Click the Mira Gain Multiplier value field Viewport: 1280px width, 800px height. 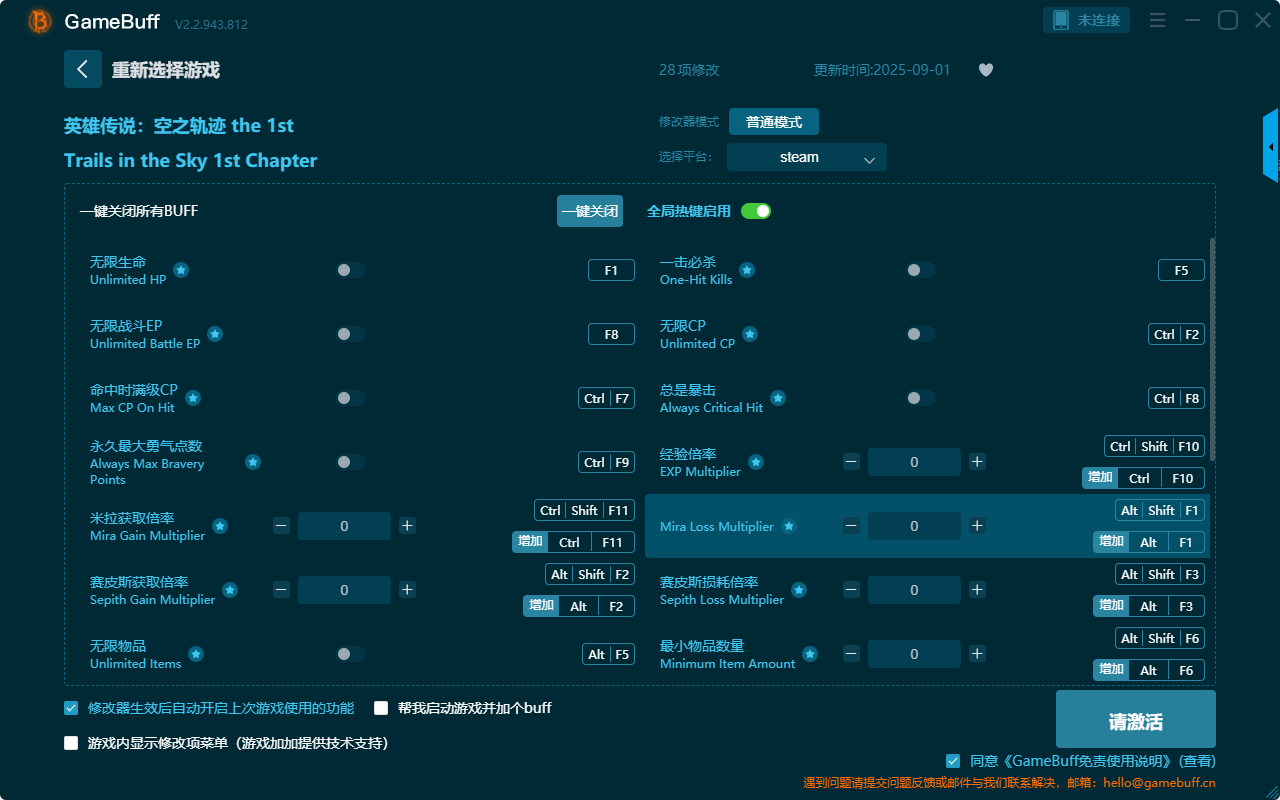(x=344, y=526)
